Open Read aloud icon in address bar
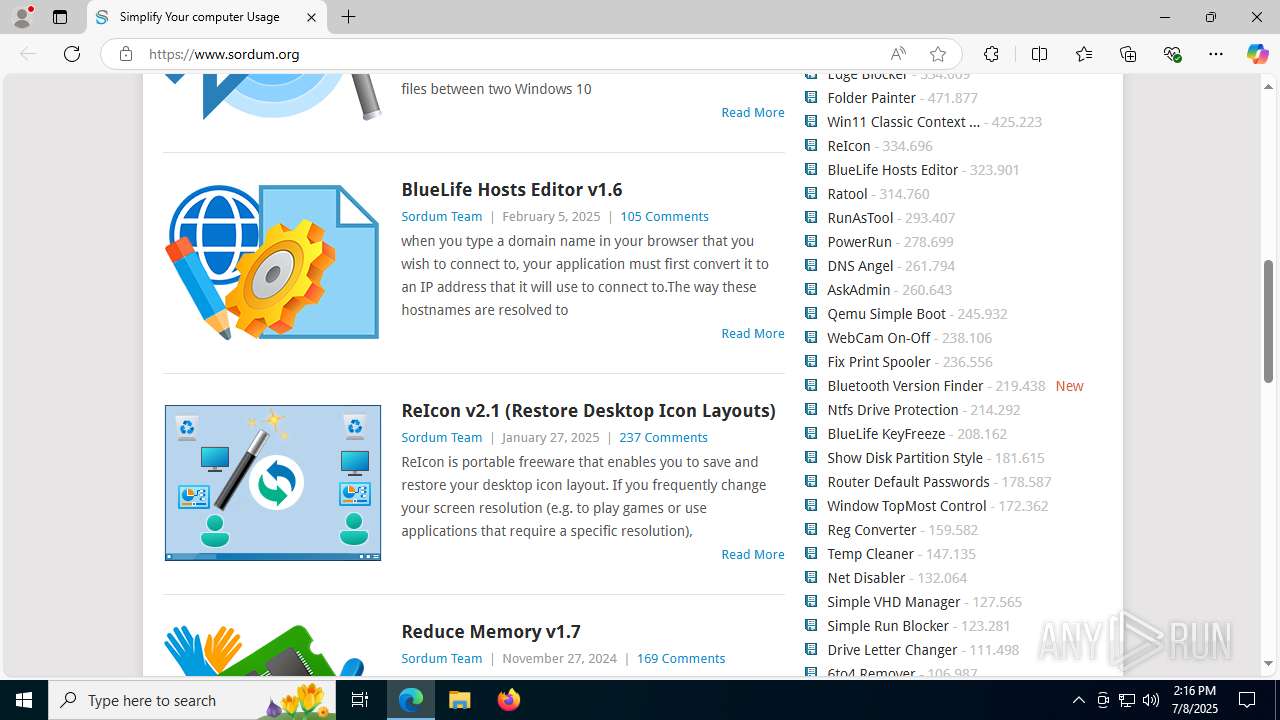Screen dimensions: 1280x720 tap(898, 54)
